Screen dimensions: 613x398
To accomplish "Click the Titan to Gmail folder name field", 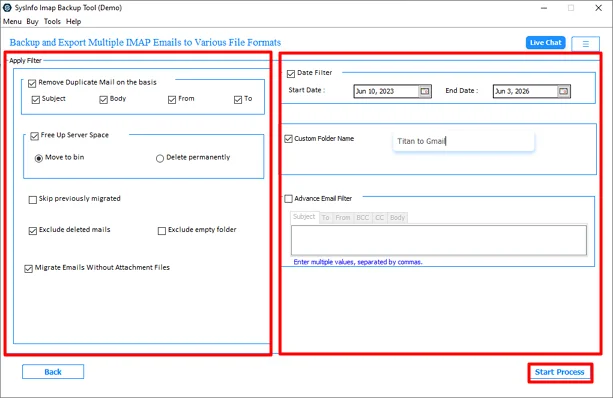I will click(x=463, y=141).
